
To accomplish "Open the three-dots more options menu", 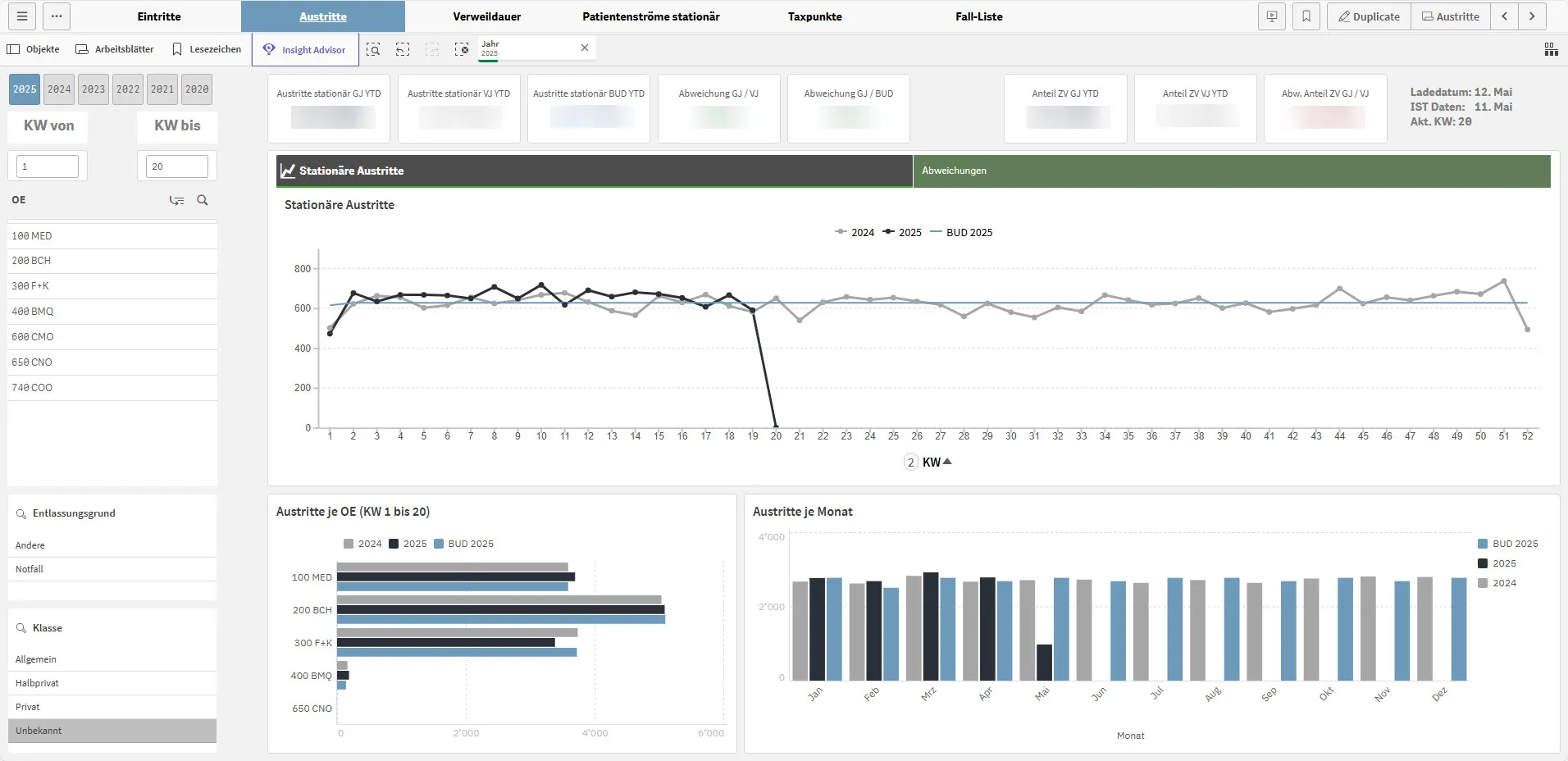I will 56,16.
